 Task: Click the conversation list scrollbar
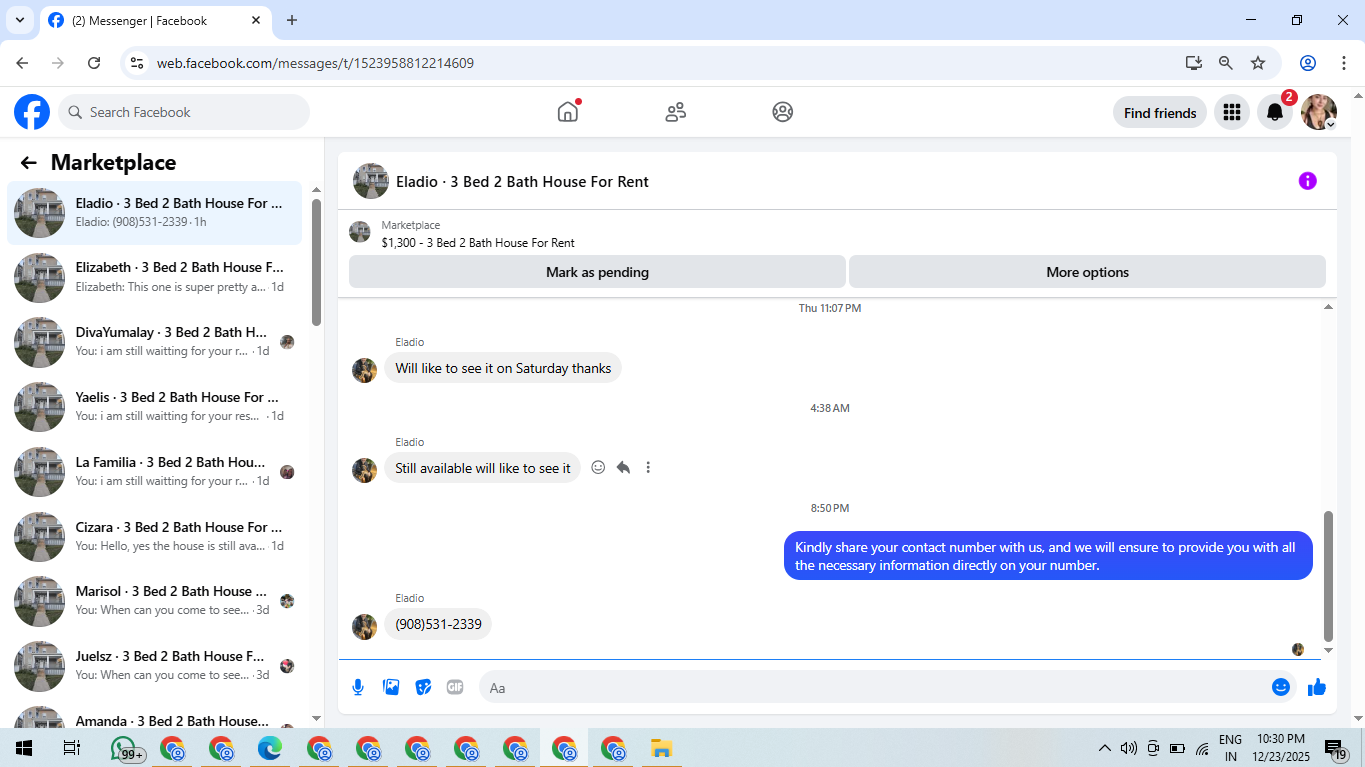point(316,262)
